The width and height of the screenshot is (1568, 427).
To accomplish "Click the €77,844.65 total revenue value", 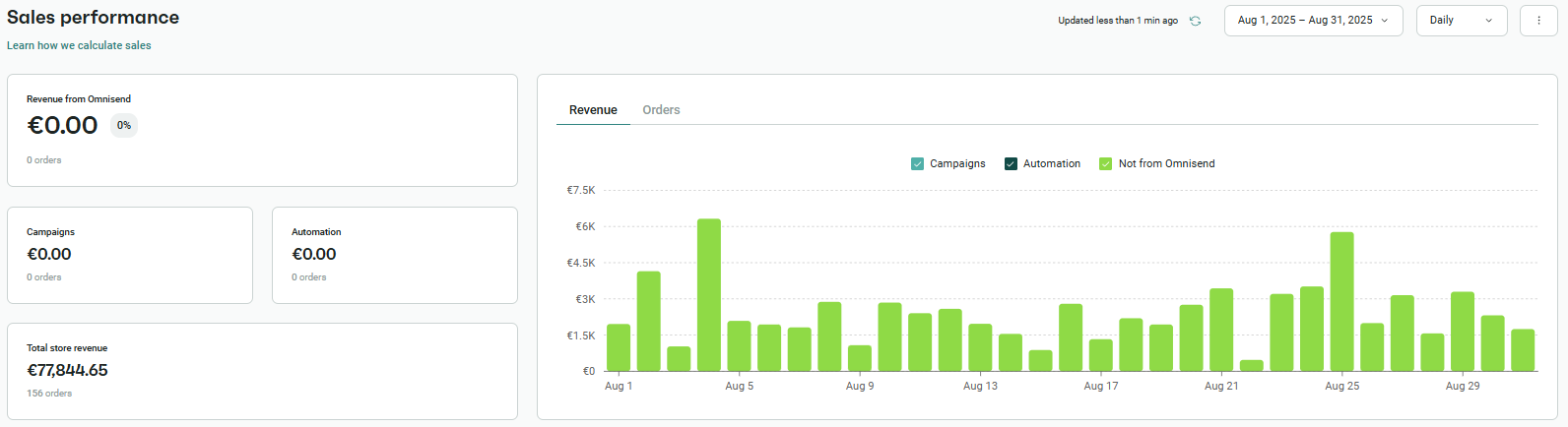I will 67,371.
